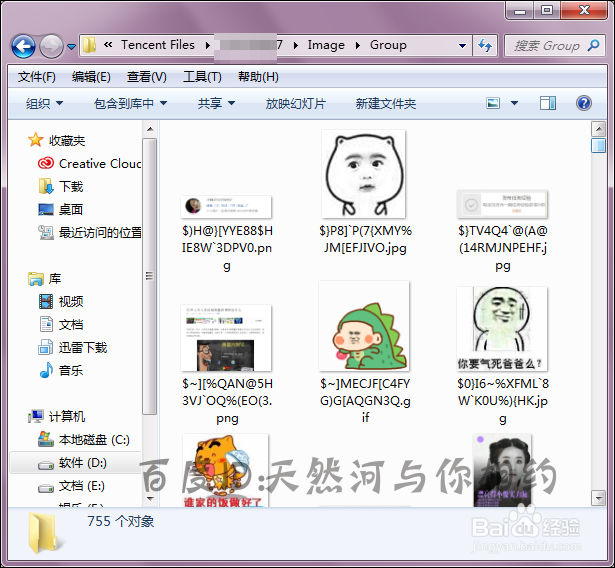
Task: Go back with the blue Back arrow
Action: pyautogui.click(x=23, y=46)
